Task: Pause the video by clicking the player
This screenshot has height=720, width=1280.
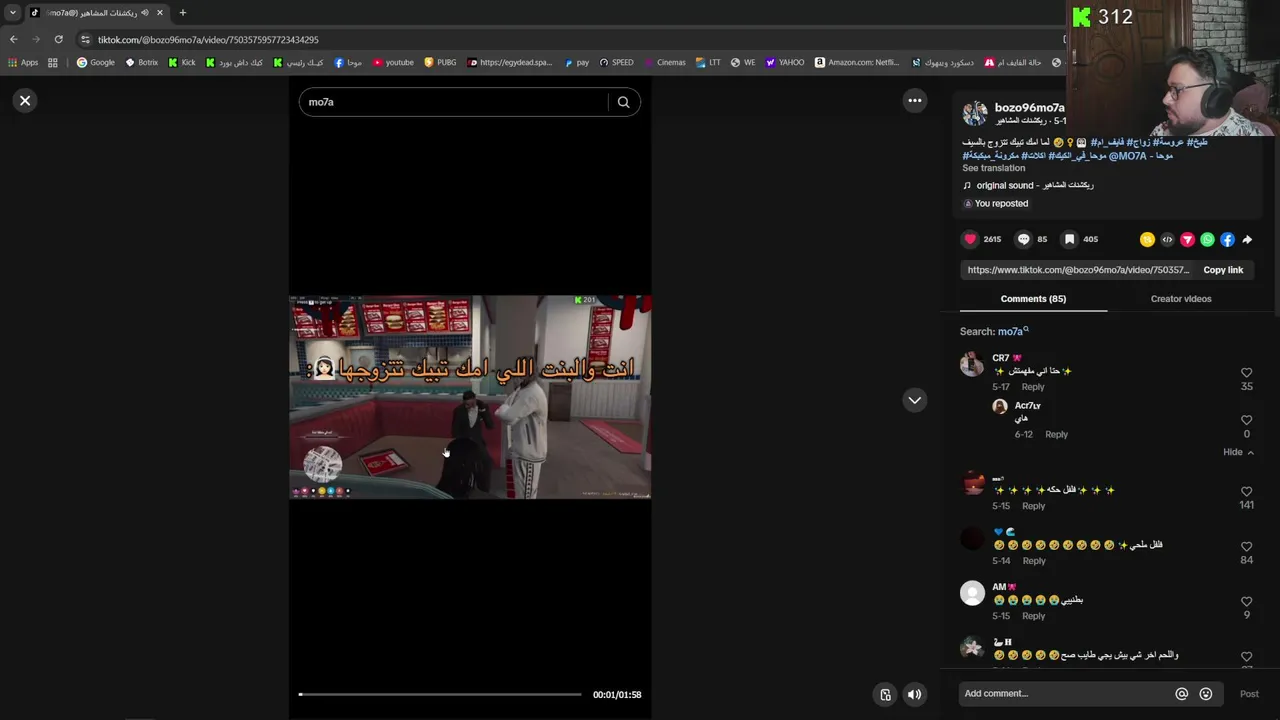Action: pos(470,397)
